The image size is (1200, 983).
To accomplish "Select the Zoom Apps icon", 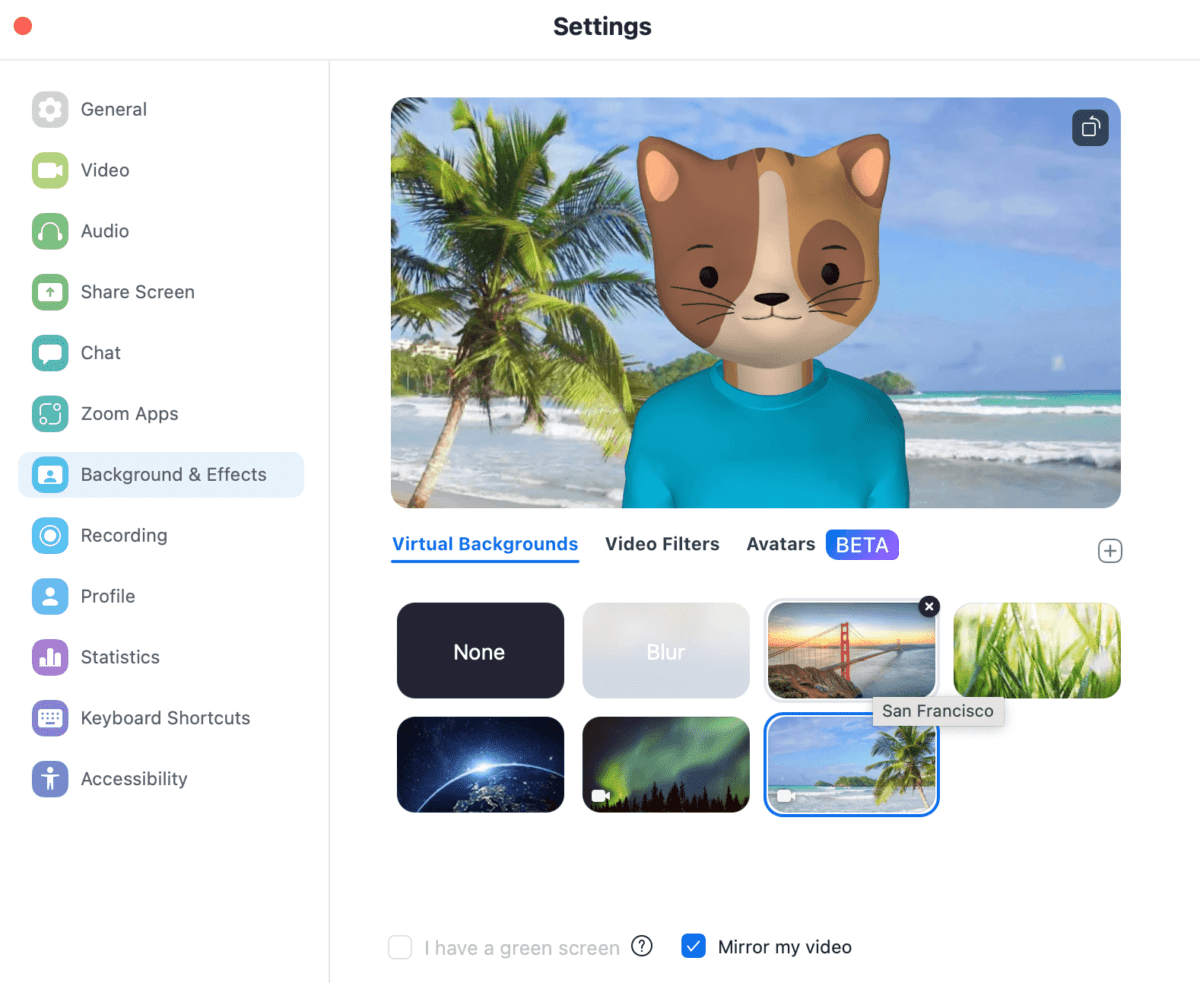I will 50,414.
